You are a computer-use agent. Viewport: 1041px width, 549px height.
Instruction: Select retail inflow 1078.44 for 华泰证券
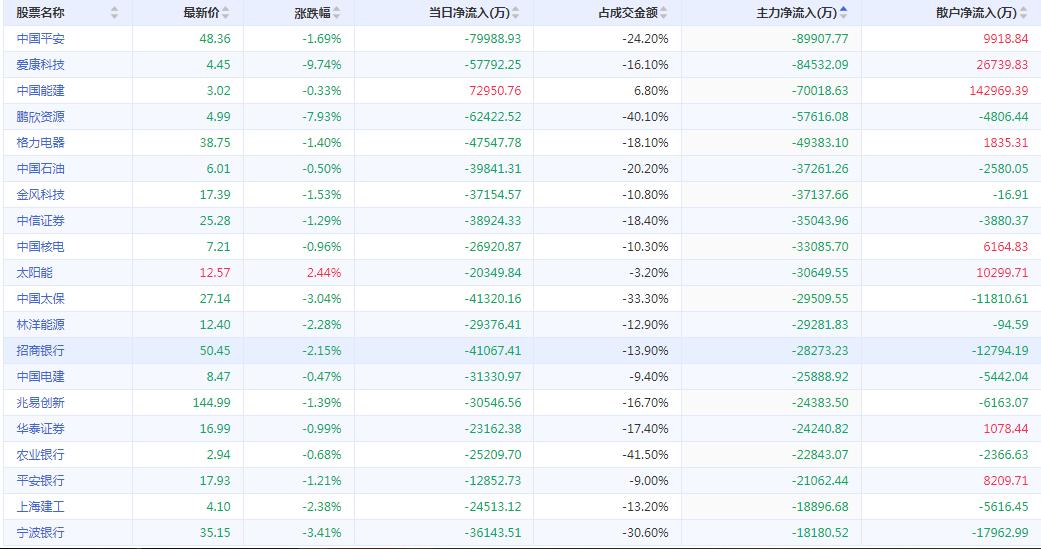tap(1006, 429)
